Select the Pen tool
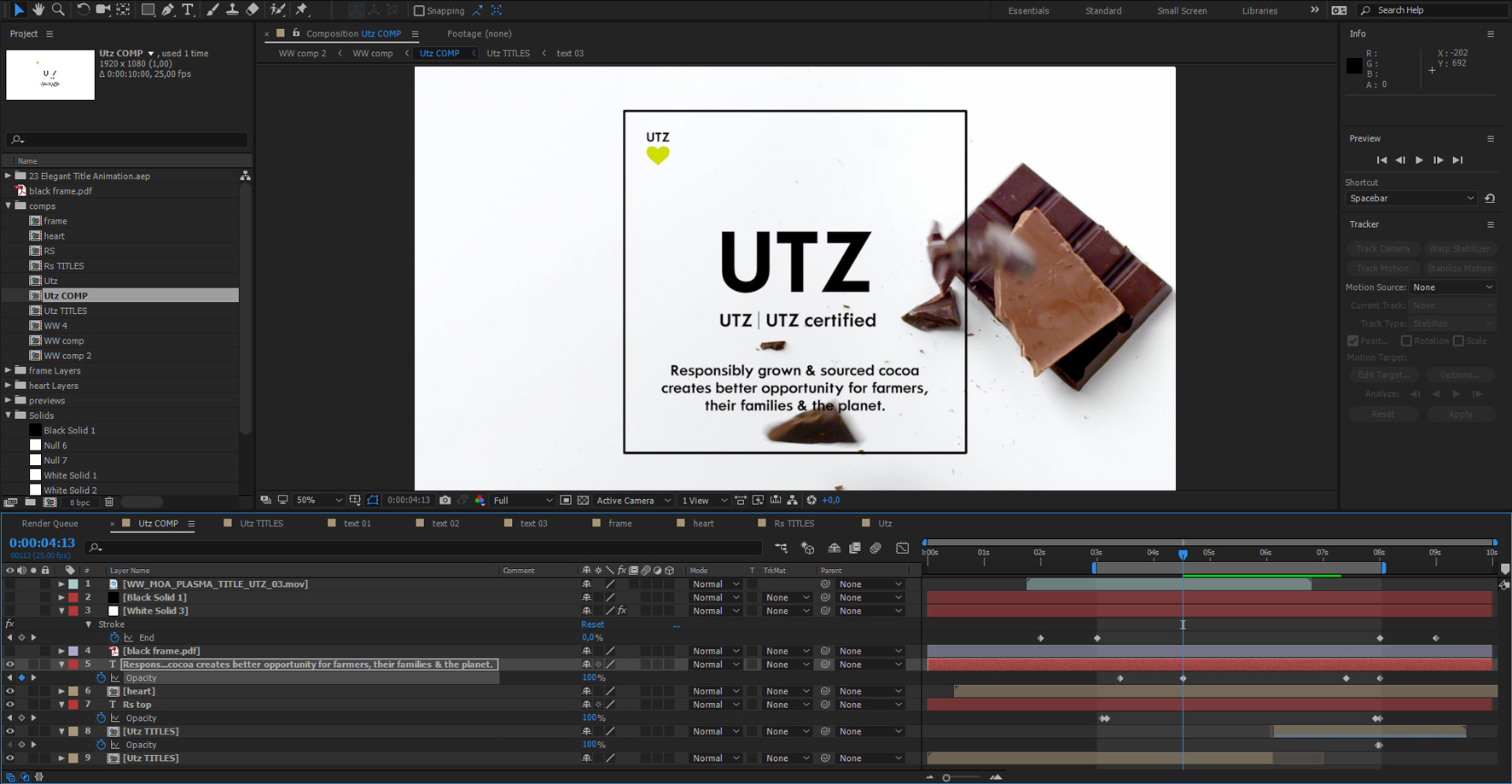Image resolution: width=1512 pixels, height=784 pixels. click(168, 9)
